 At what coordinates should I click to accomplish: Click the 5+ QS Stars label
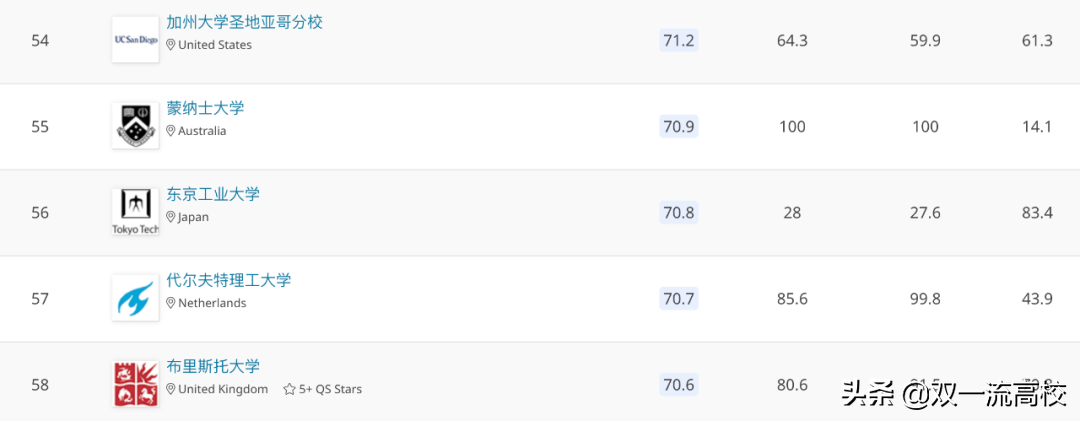[x=330, y=389]
